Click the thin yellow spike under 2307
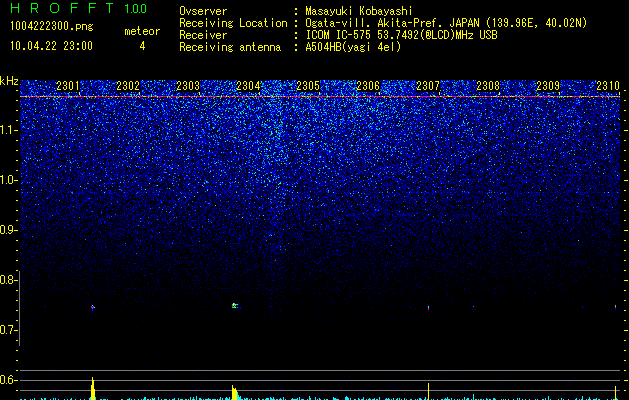 428,391
